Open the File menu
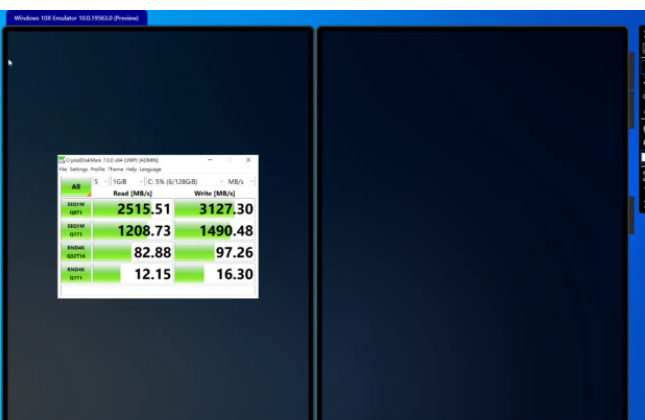Screen dimensions: 645x420 tap(63, 169)
